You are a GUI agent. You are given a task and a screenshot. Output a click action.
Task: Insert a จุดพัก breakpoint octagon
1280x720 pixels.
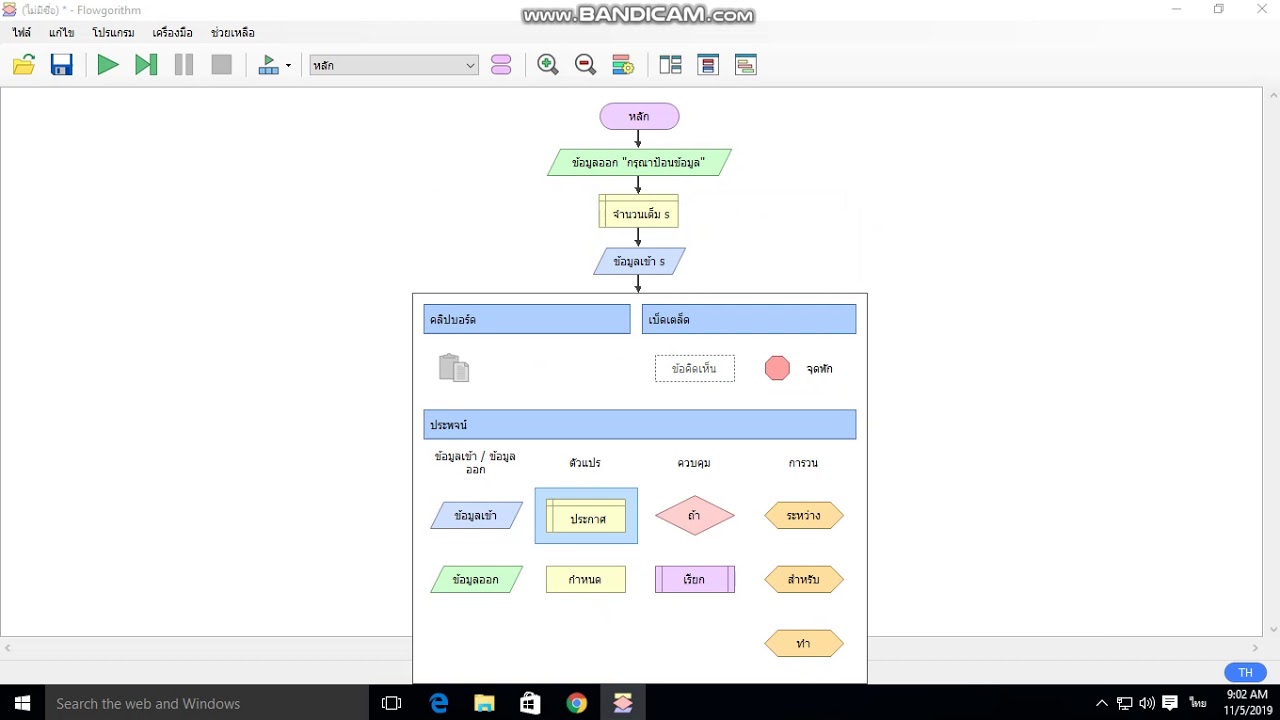[777, 369]
